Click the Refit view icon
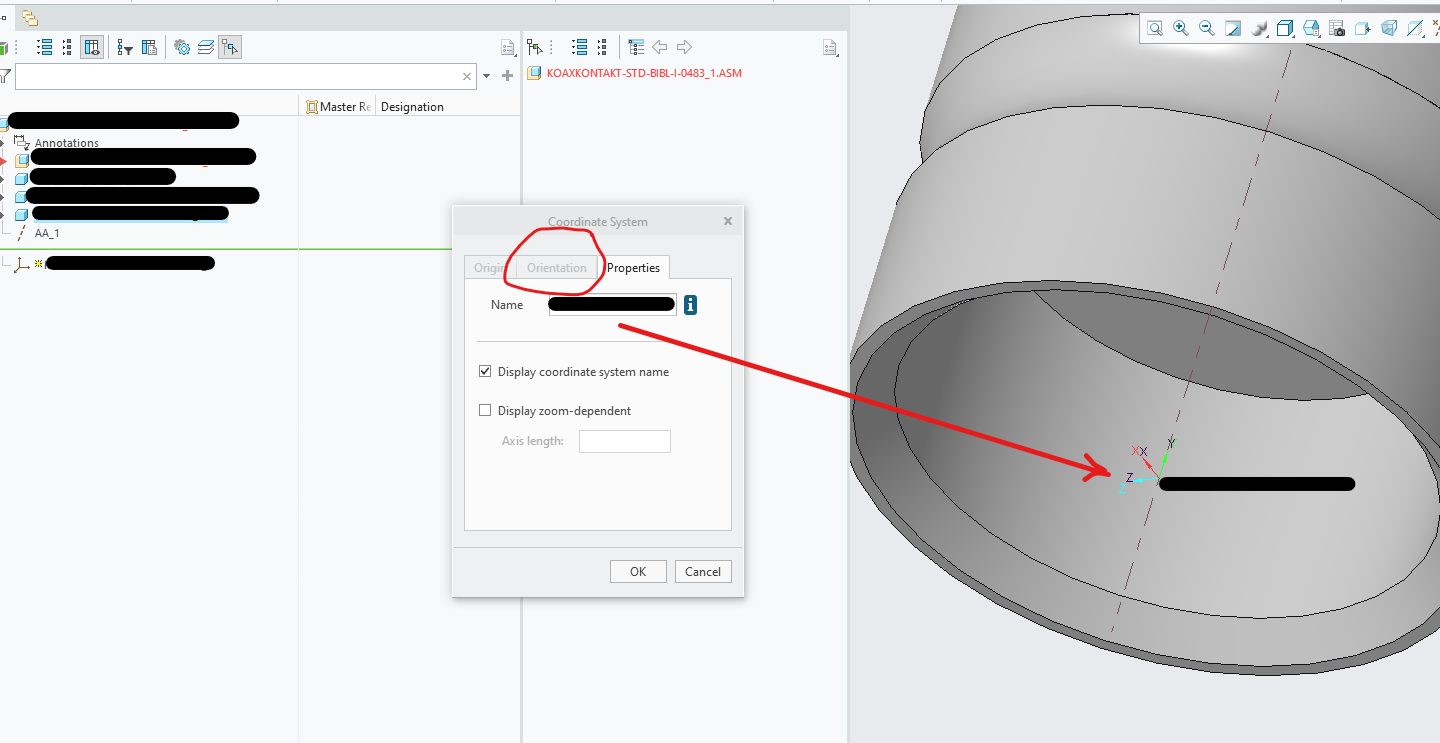The image size is (1440, 743). click(1155, 29)
